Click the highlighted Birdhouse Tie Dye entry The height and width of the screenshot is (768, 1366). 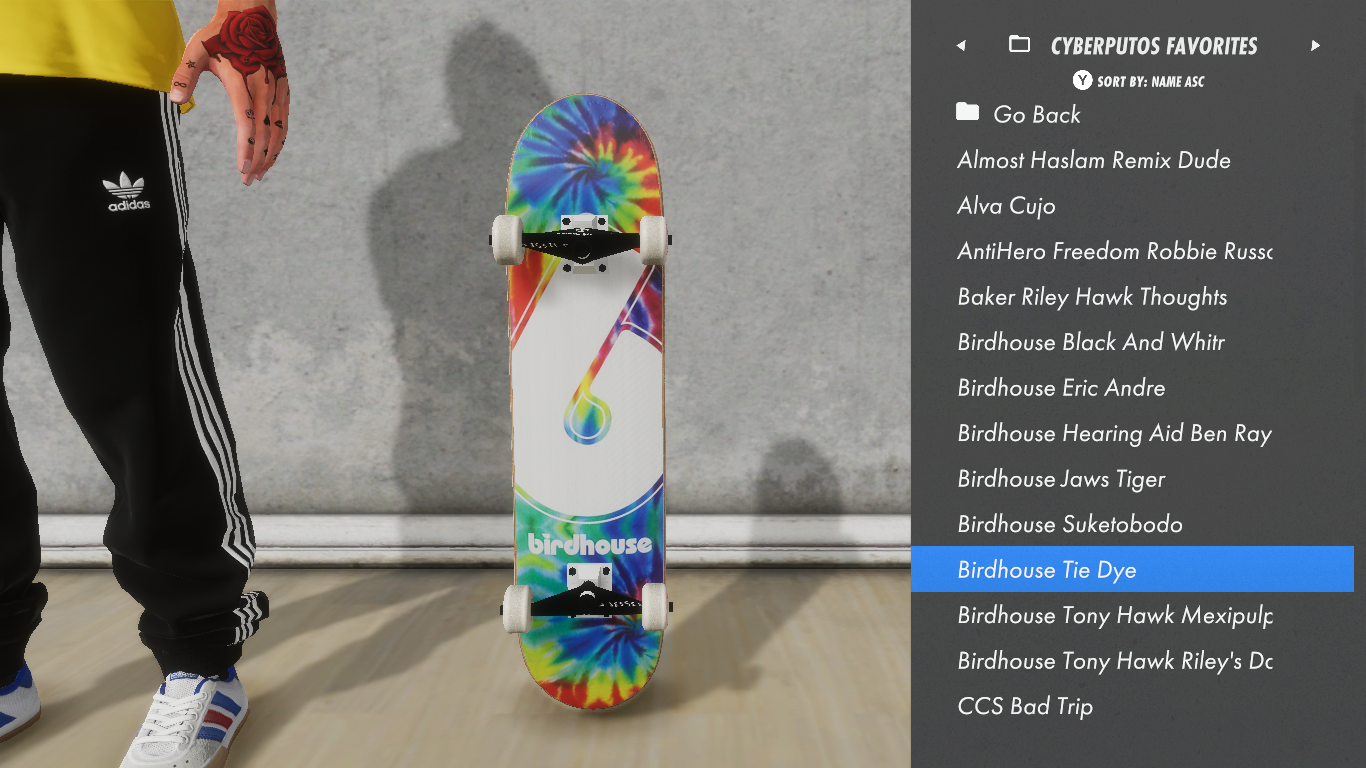1132,570
